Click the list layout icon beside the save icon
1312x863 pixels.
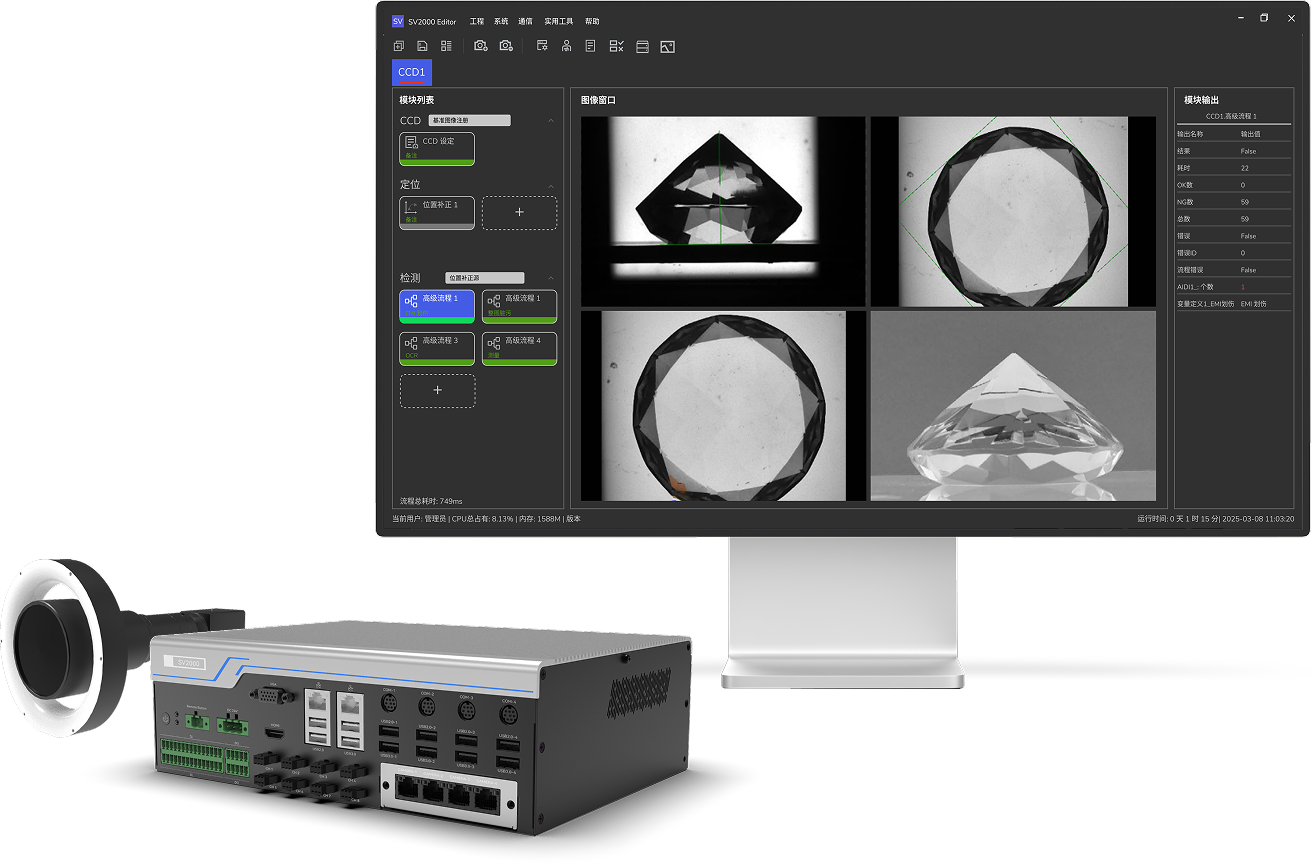(x=447, y=46)
